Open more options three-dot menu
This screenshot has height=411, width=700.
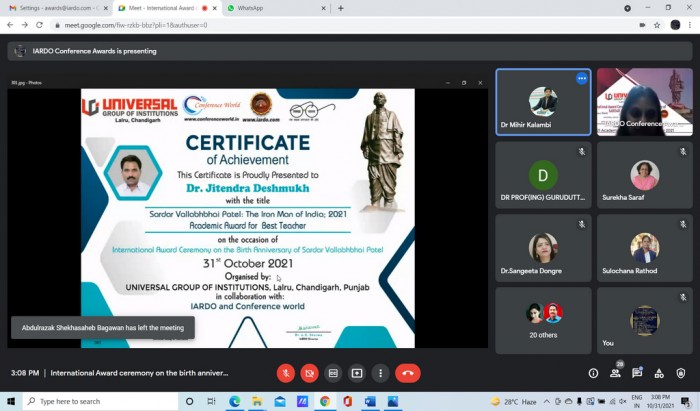click(380, 373)
